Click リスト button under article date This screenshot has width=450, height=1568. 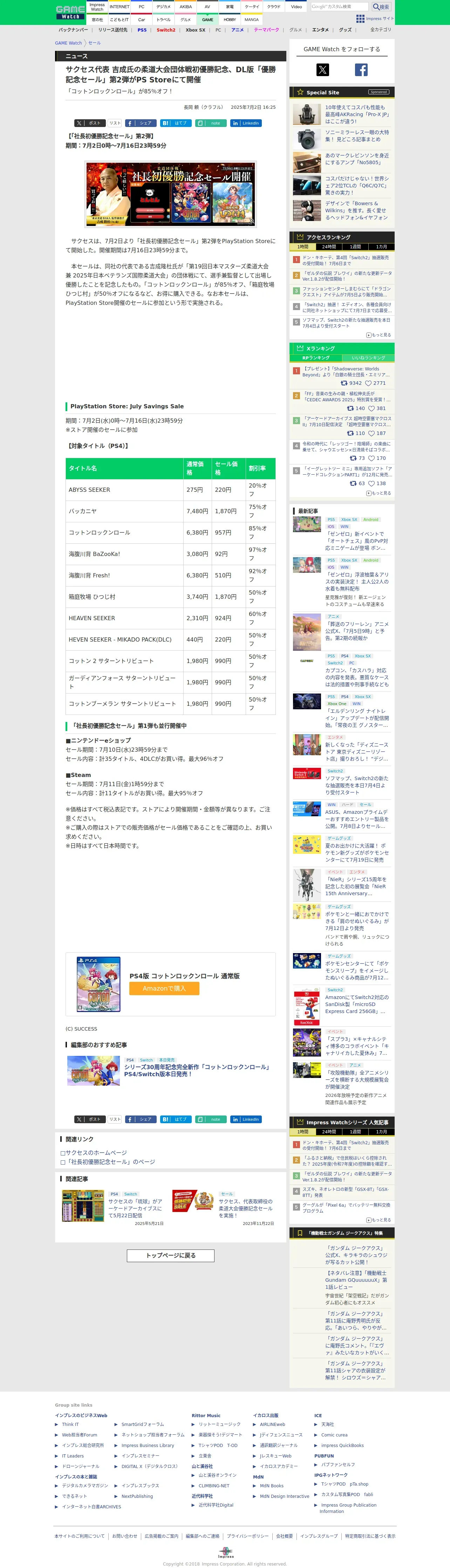click(x=115, y=123)
